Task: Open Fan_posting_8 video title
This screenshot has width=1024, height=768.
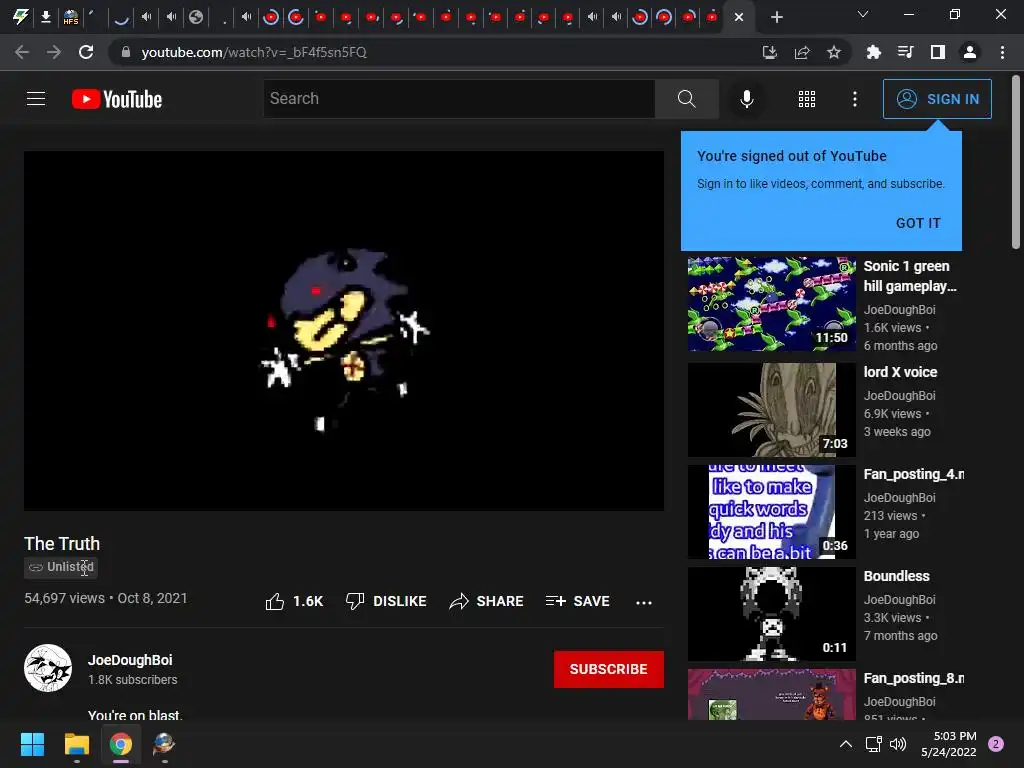Action: (913, 678)
